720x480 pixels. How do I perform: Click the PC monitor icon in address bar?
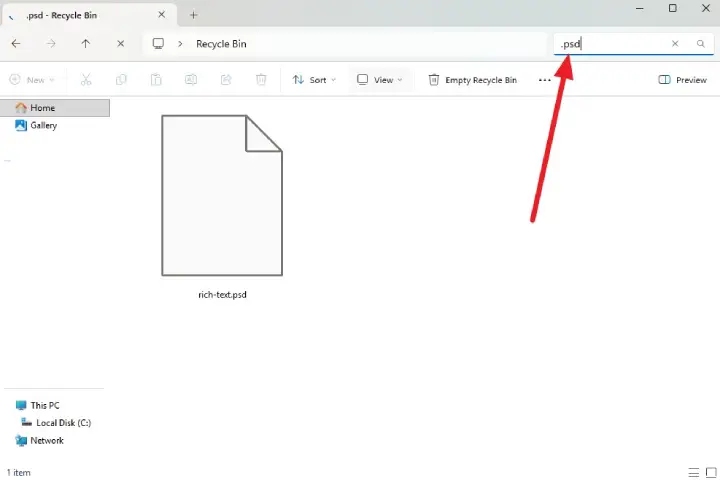[x=158, y=44]
